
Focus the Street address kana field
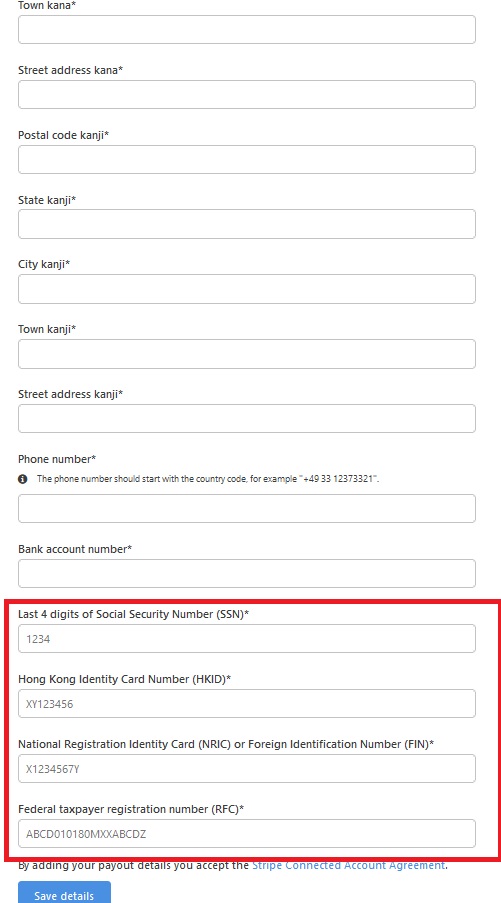[x=247, y=94]
